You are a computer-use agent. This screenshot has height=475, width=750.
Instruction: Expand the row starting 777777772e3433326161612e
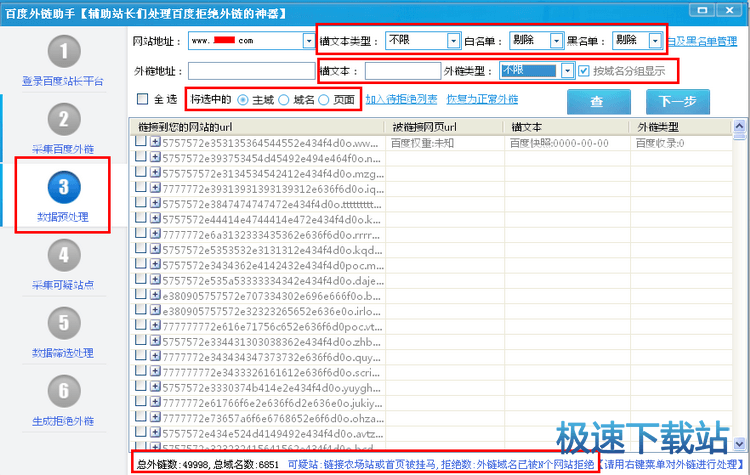point(155,372)
